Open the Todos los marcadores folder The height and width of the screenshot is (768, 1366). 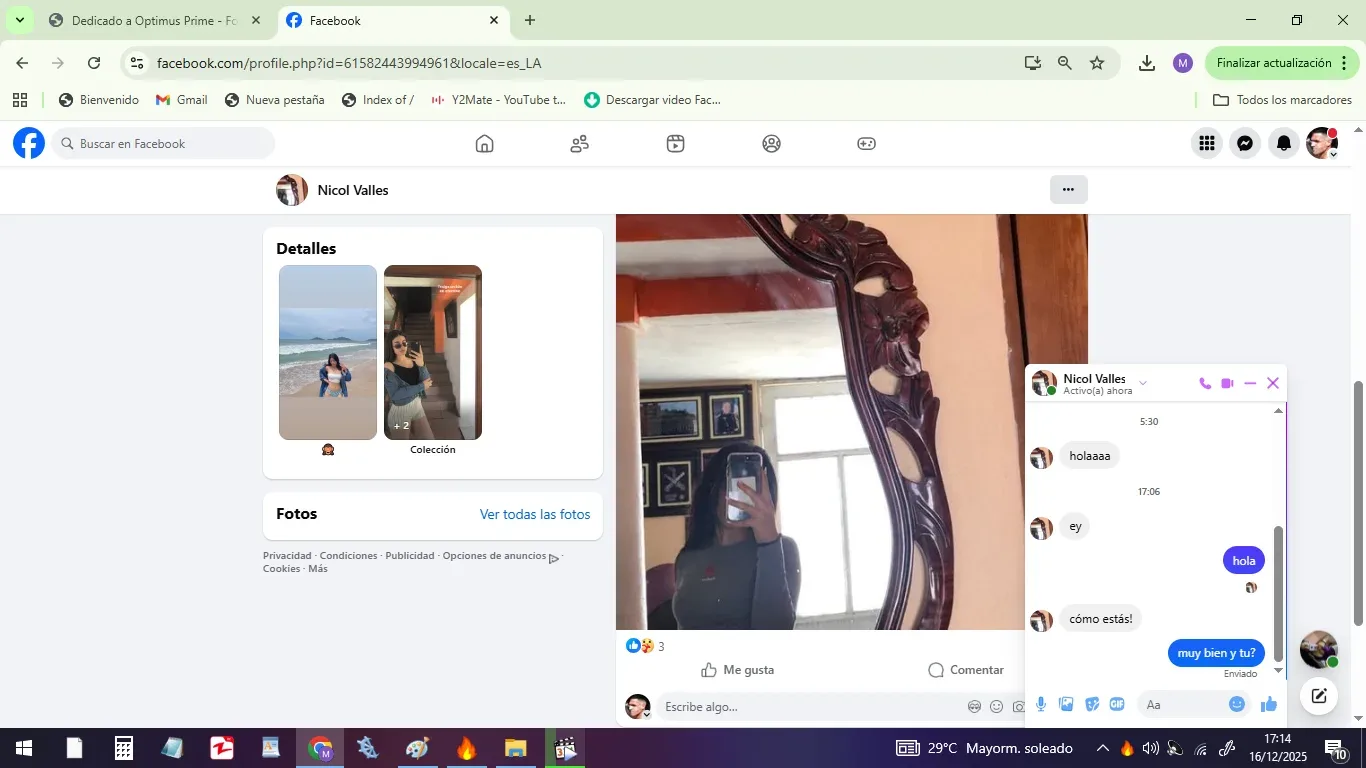tap(1282, 100)
